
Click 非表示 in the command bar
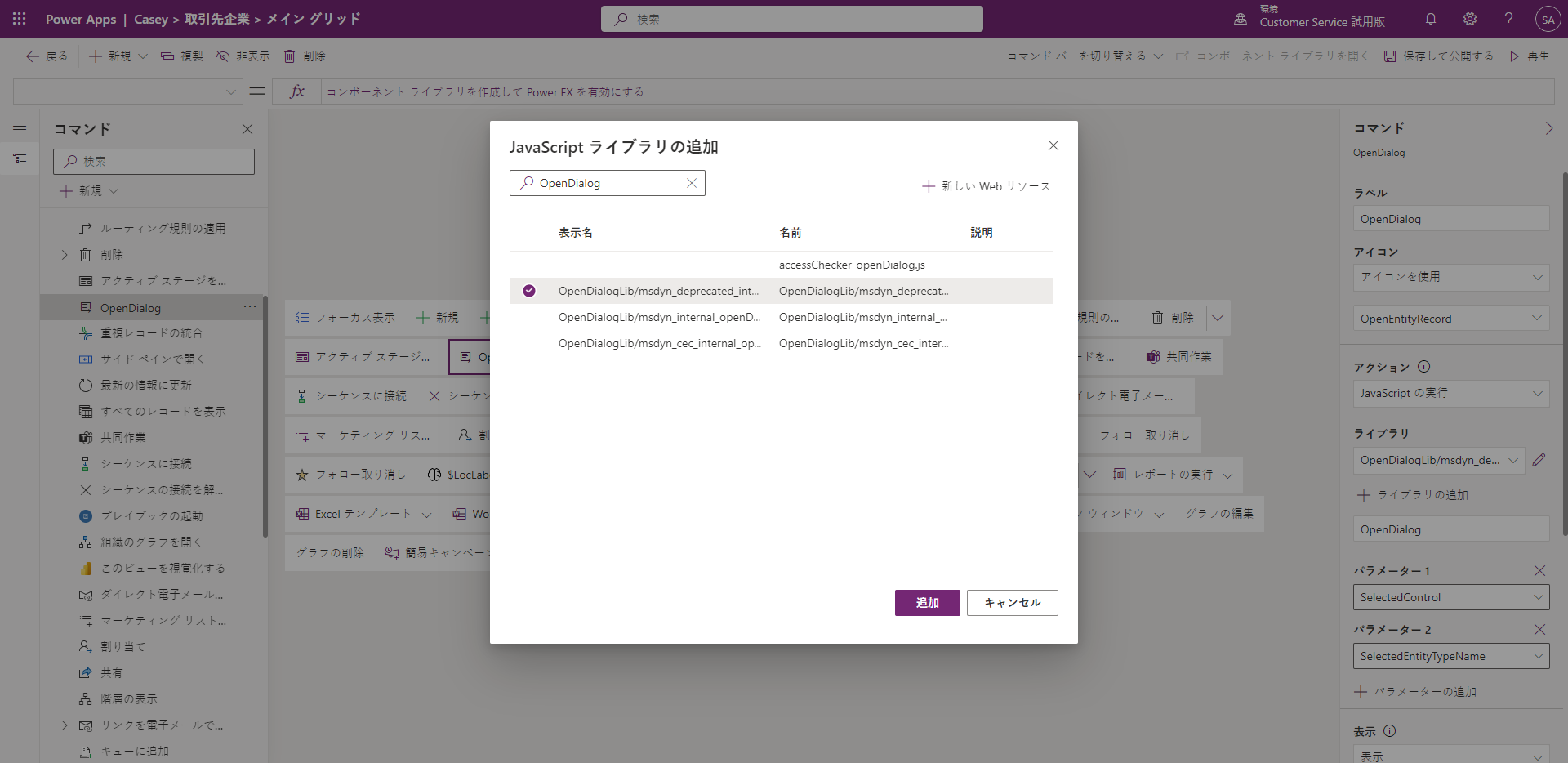[x=243, y=56]
